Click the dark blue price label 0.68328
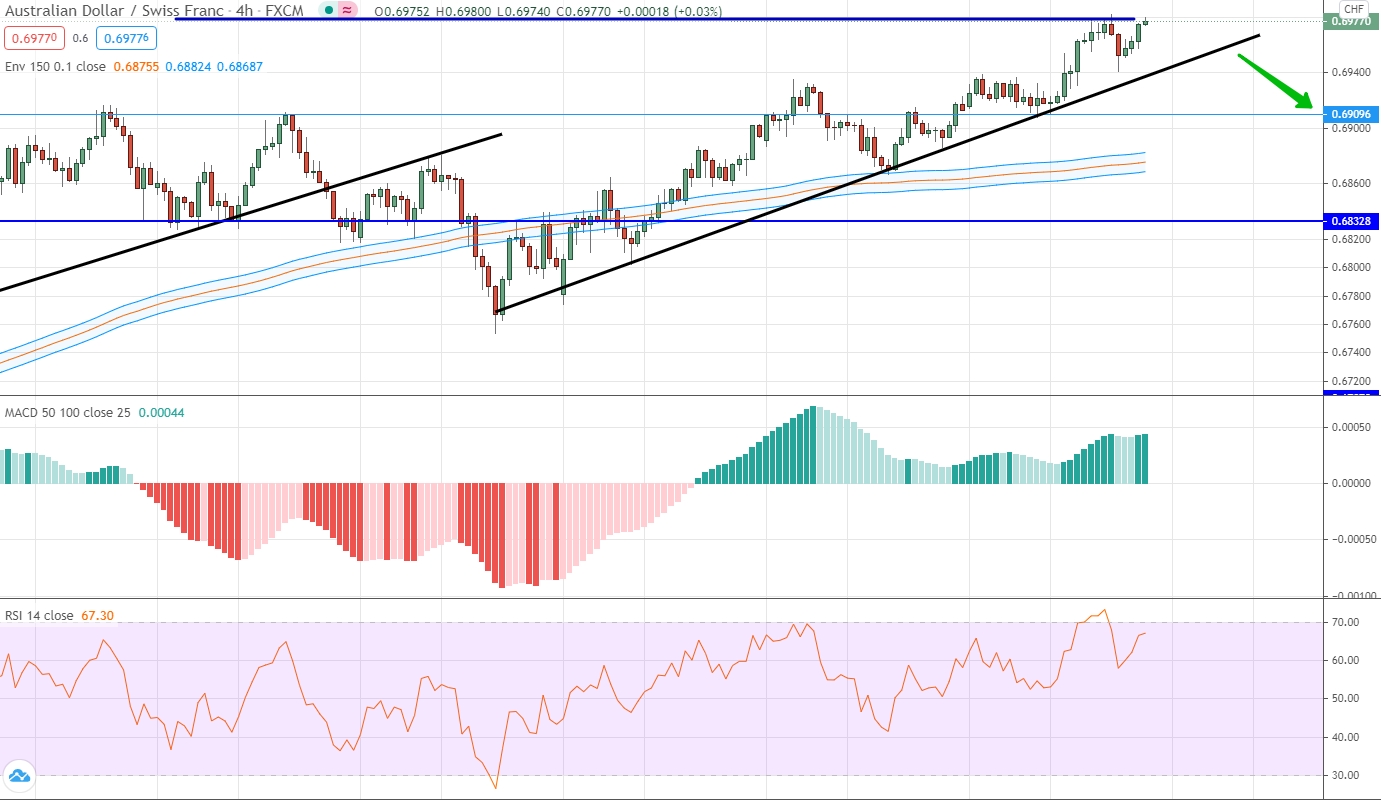The height and width of the screenshot is (800, 1381). [1351, 220]
